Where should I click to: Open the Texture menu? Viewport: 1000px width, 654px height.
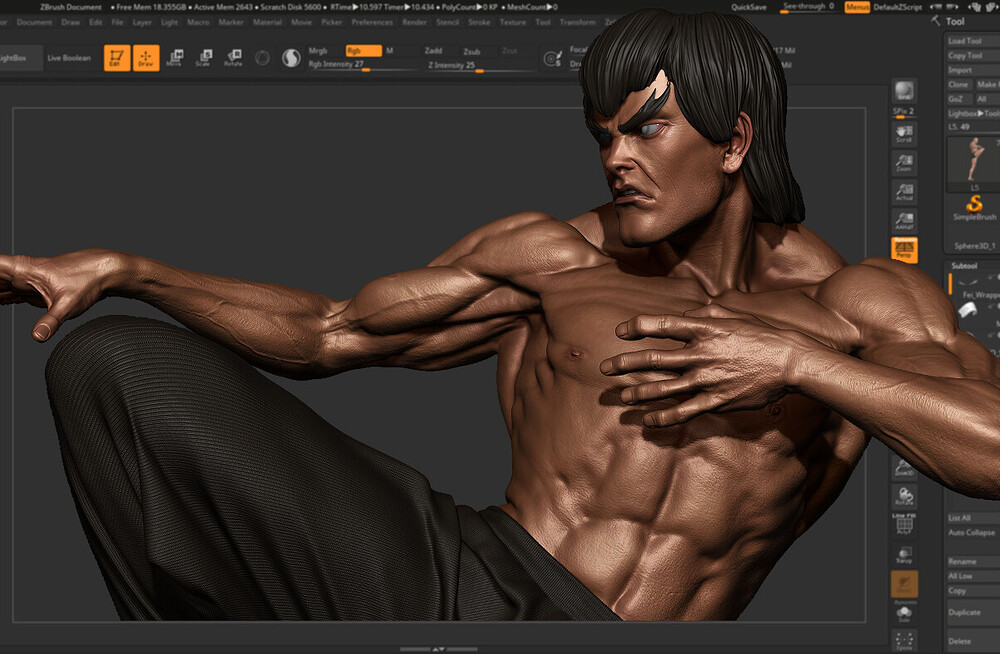pos(513,22)
